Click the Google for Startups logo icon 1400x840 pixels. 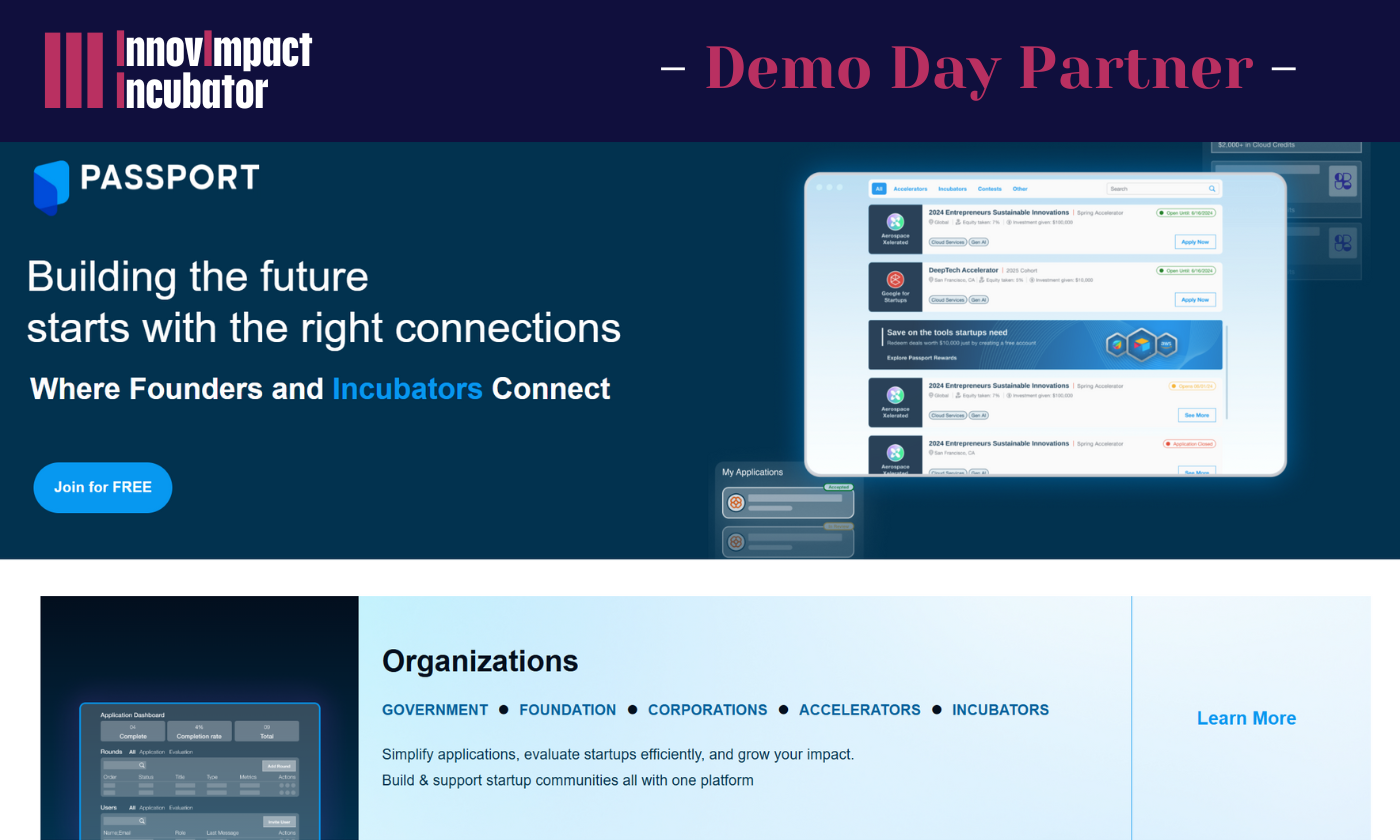pos(895,279)
